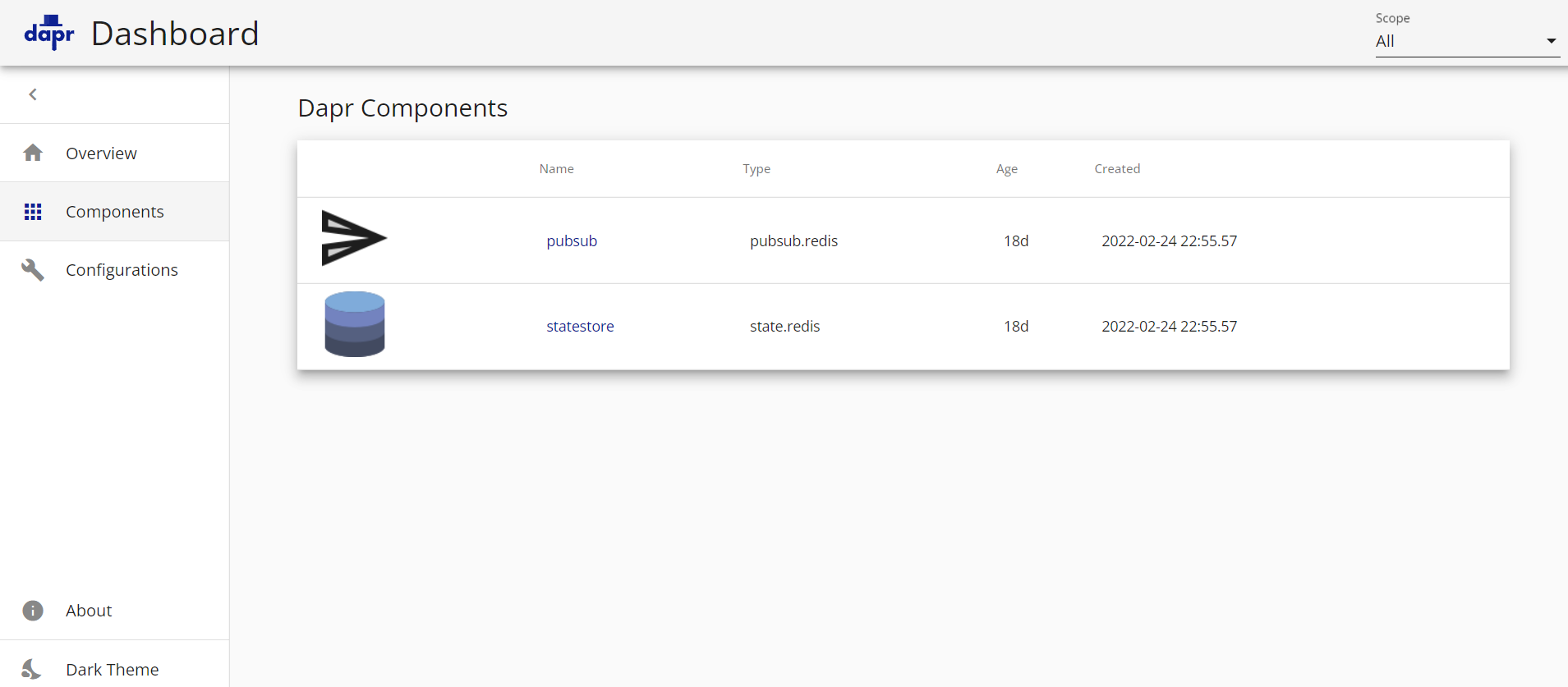Click the pubsub row created timestamp
Screen dimensions: 1568x687
[x=1169, y=240]
